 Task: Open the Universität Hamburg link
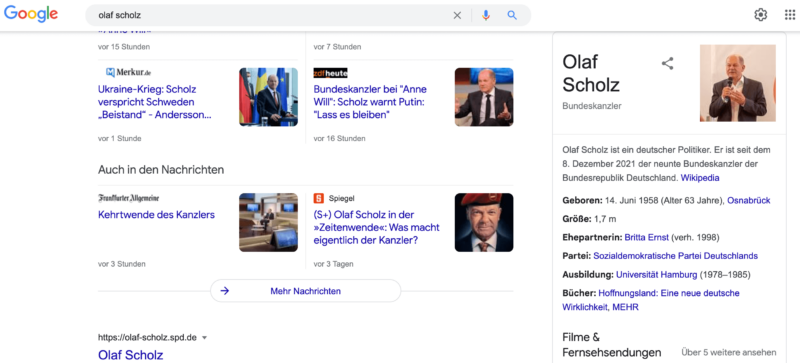tap(657, 275)
